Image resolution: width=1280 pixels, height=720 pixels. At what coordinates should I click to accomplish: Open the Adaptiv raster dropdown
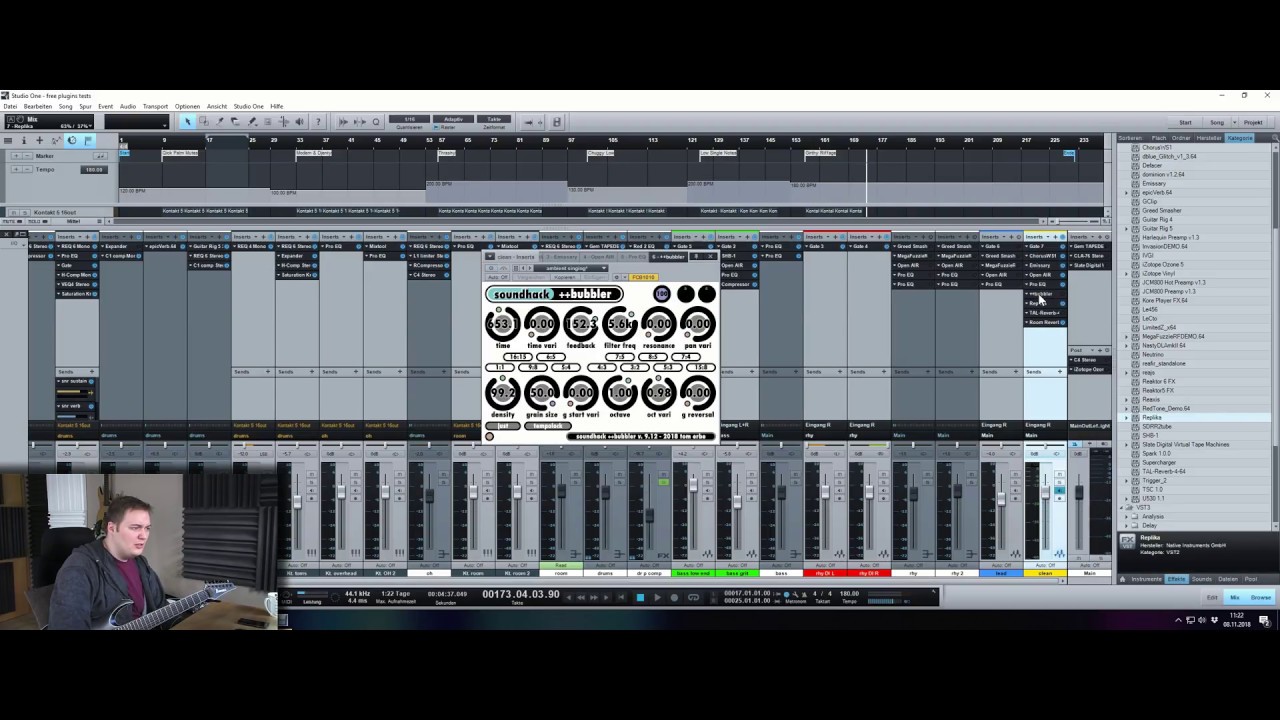pos(453,119)
